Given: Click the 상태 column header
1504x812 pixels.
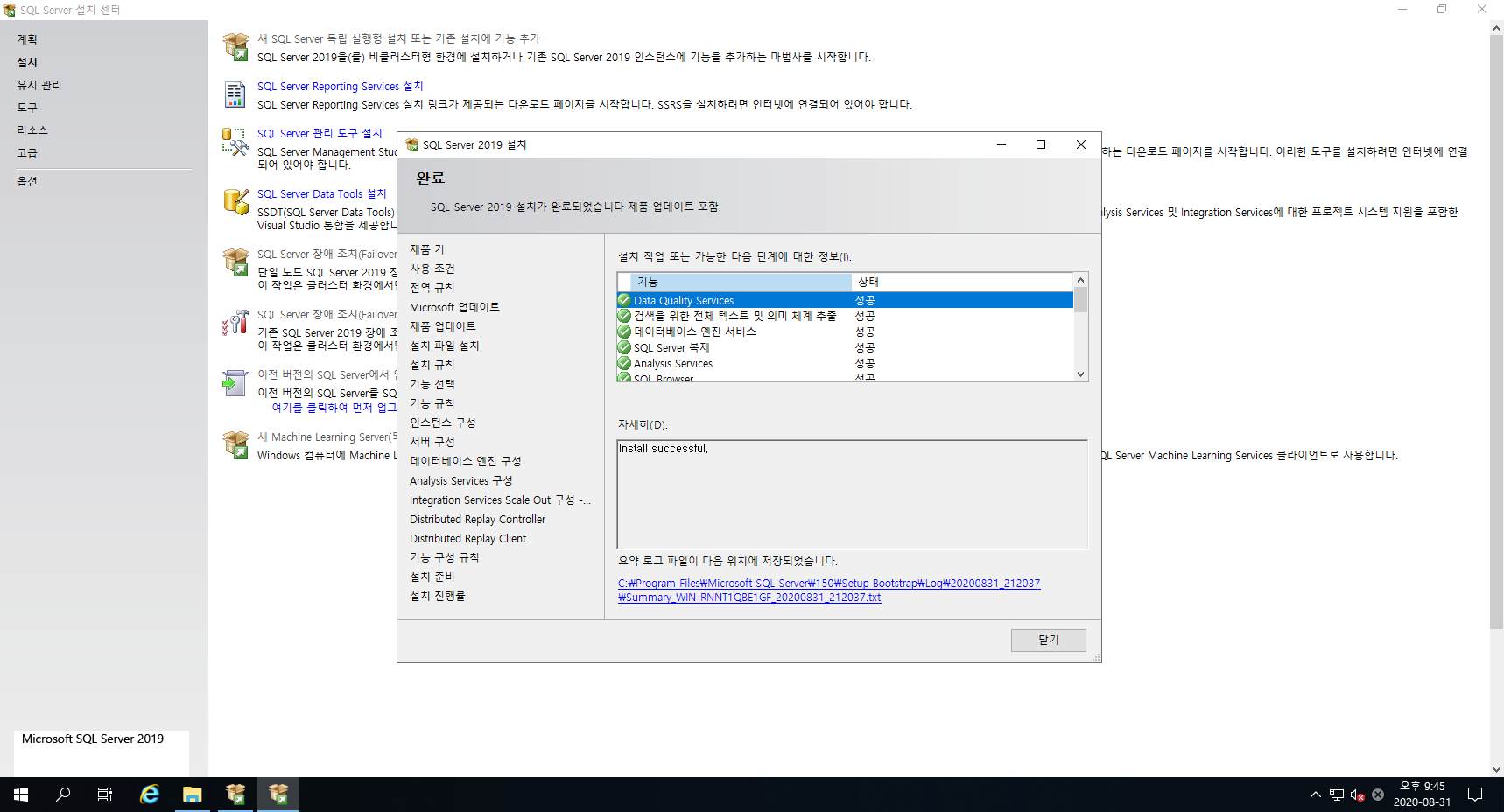Looking at the screenshot, I should (x=962, y=282).
